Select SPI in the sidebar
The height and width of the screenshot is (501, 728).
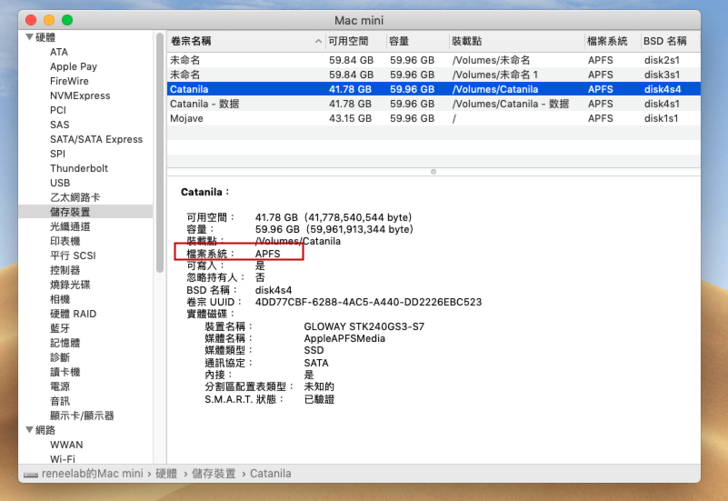coord(58,154)
